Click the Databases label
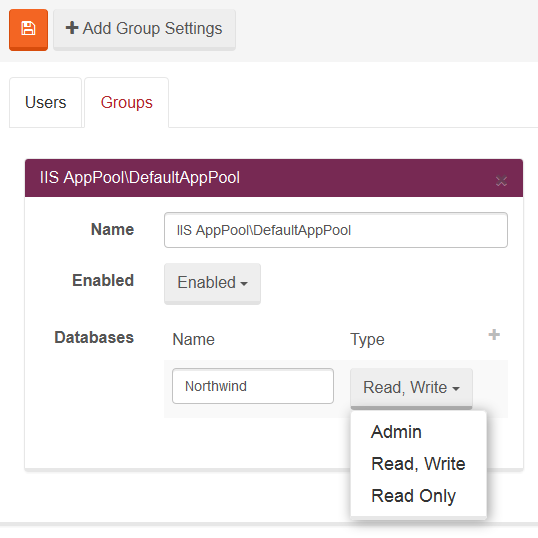 point(94,337)
